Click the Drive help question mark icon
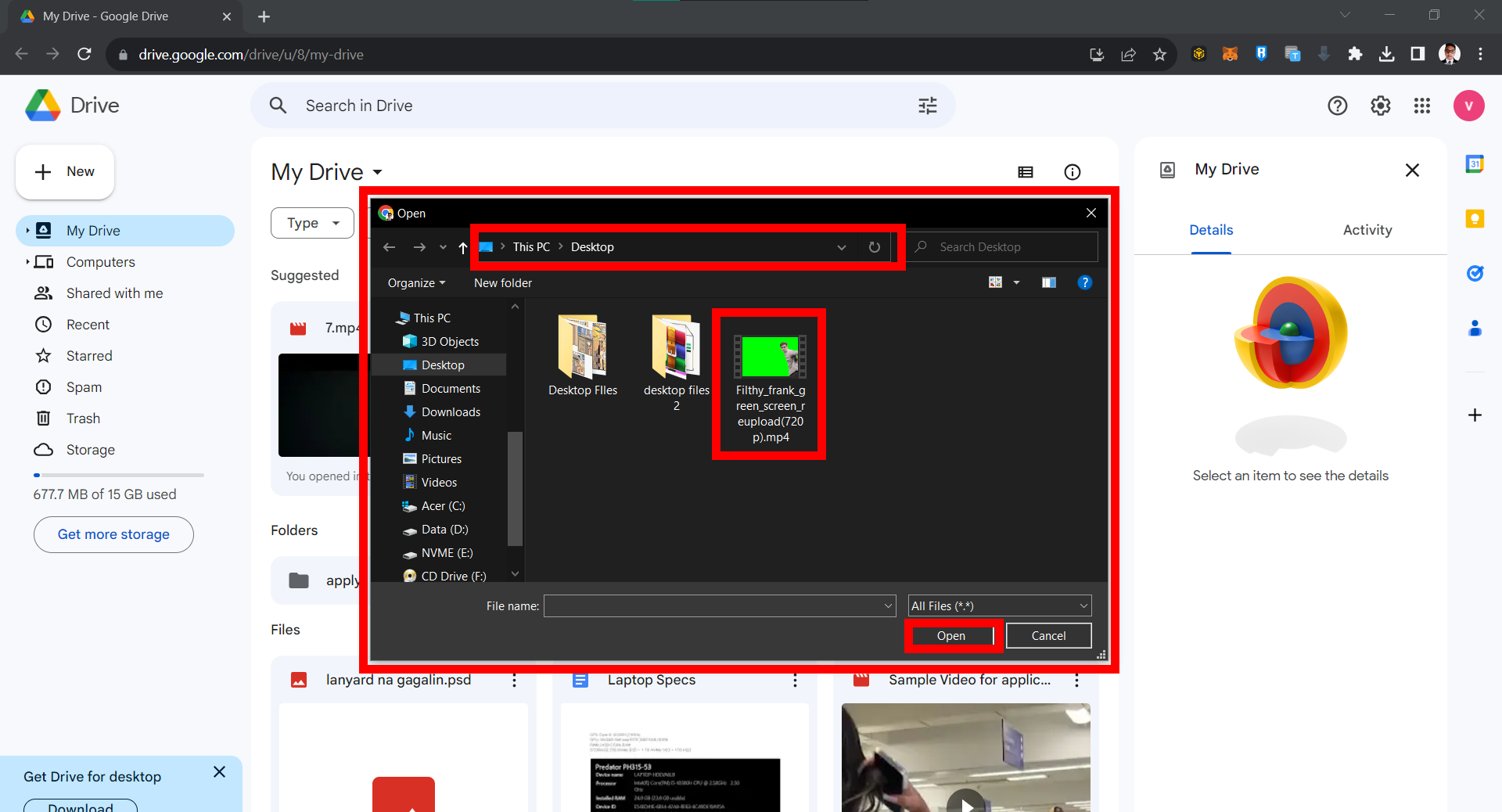Image resolution: width=1502 pixels, height=812 pixels. pos(1338,105)
